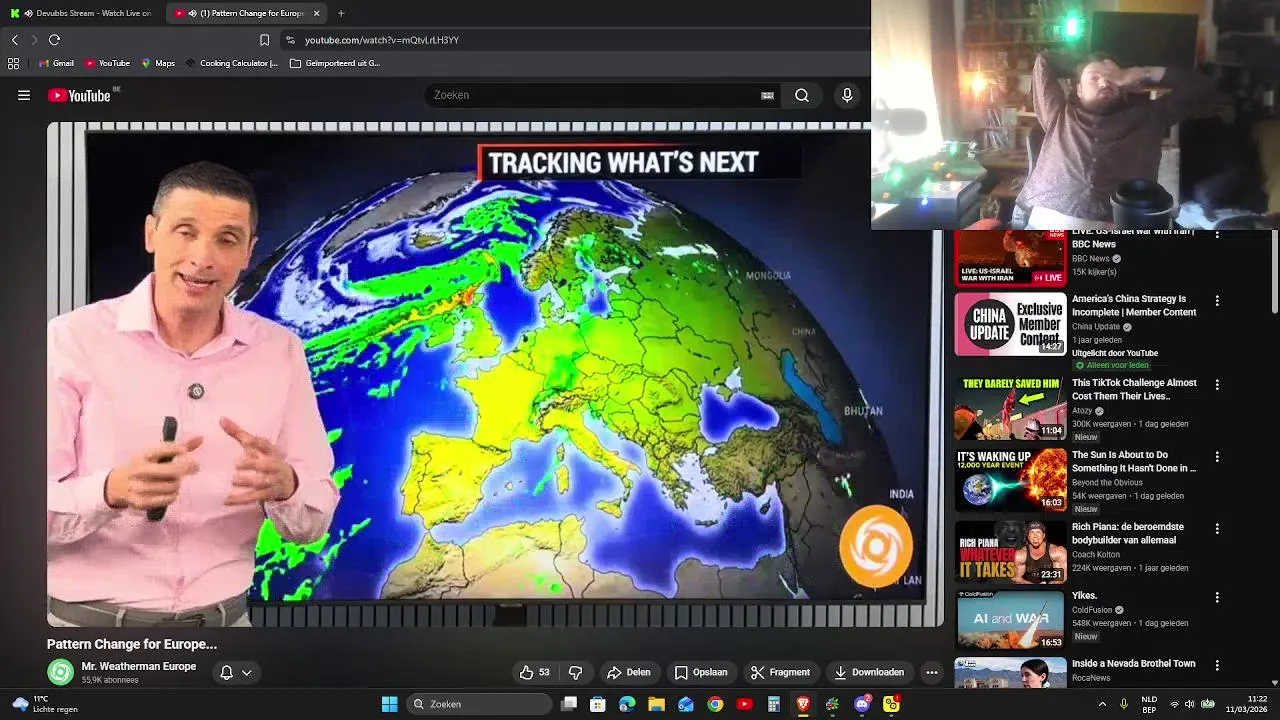Go to YouTube home via logo
1280x720 pixels.
(79, 96)
